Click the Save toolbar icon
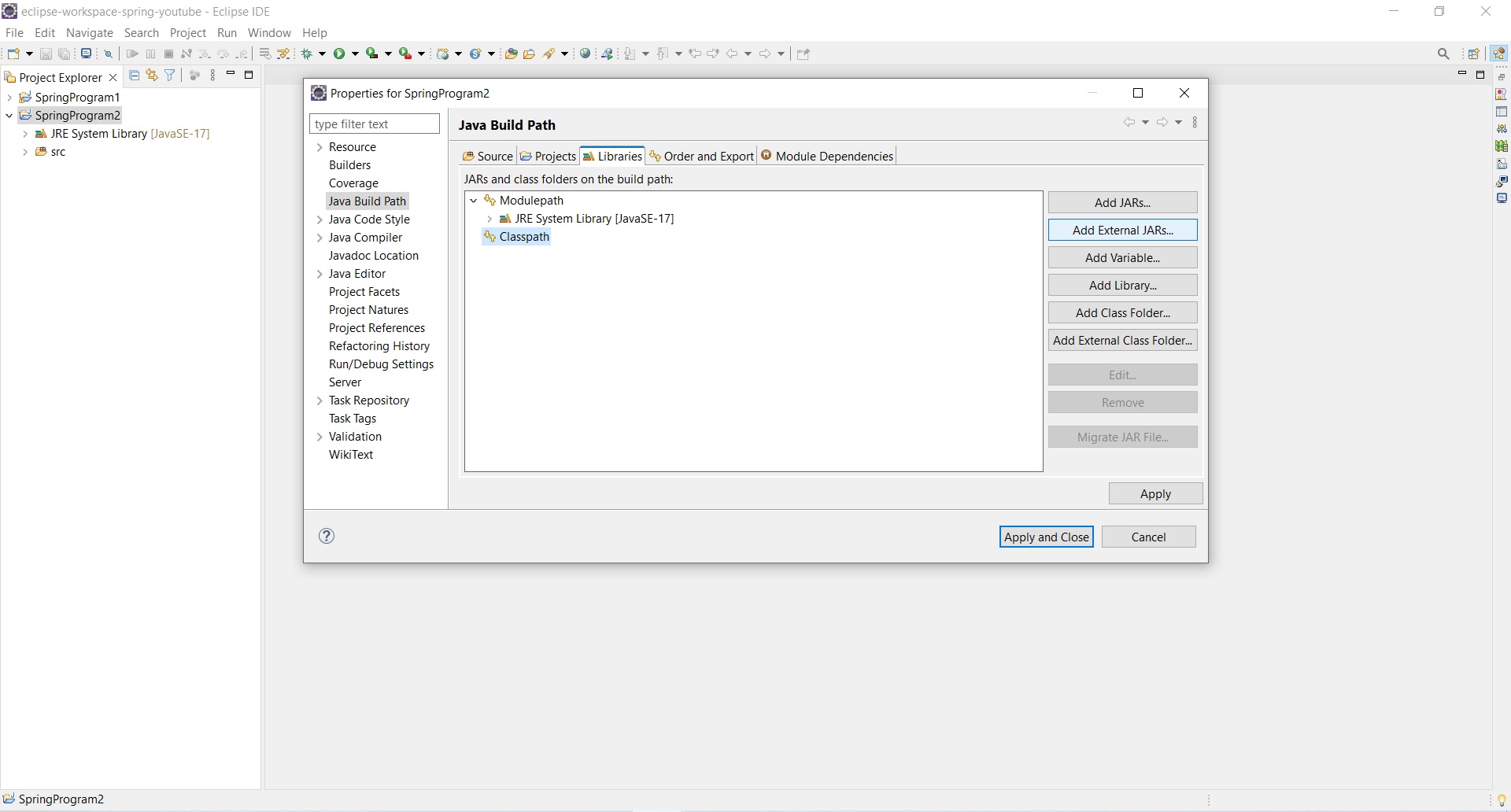Viewport: 1511px width, 812px height. pyautogui.click(x=46, y=54)
